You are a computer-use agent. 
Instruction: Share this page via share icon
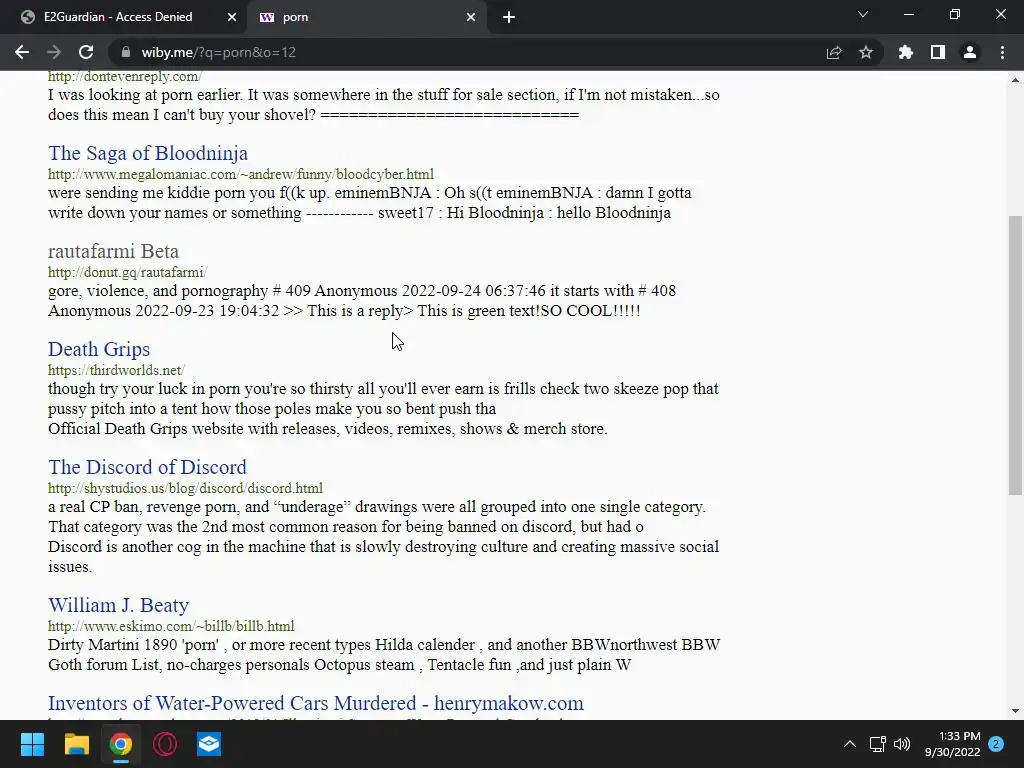(834, 52)
